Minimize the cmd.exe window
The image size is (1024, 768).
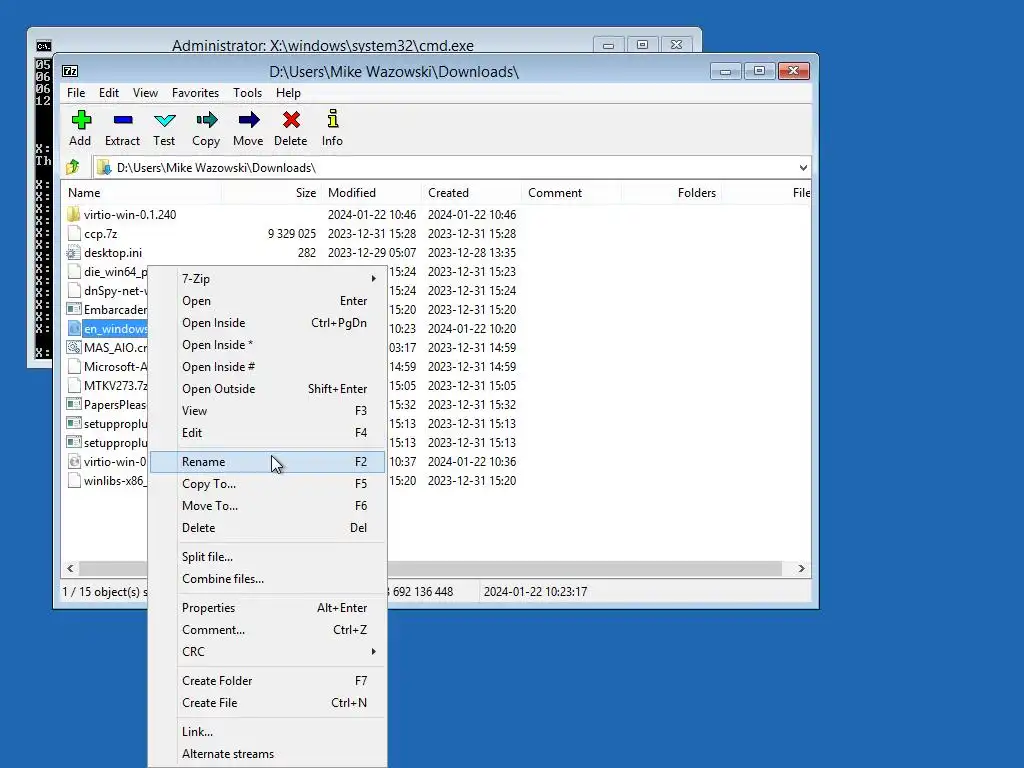tap(609, 45)
